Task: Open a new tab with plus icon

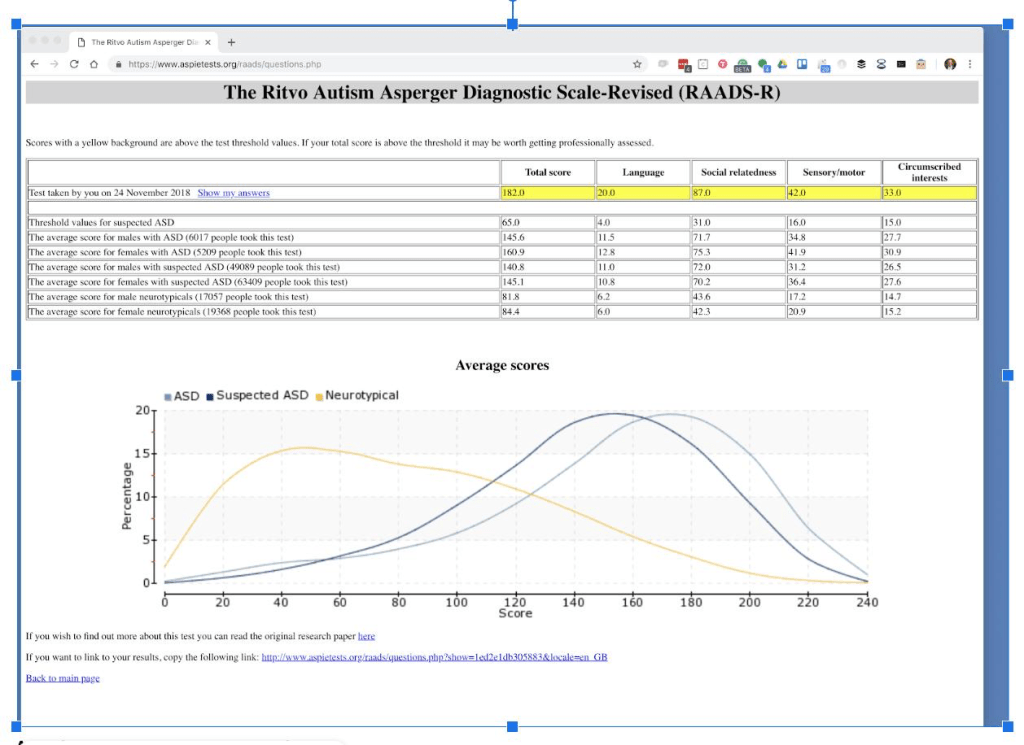Action: pyautogui.click(x=231, y=42)
